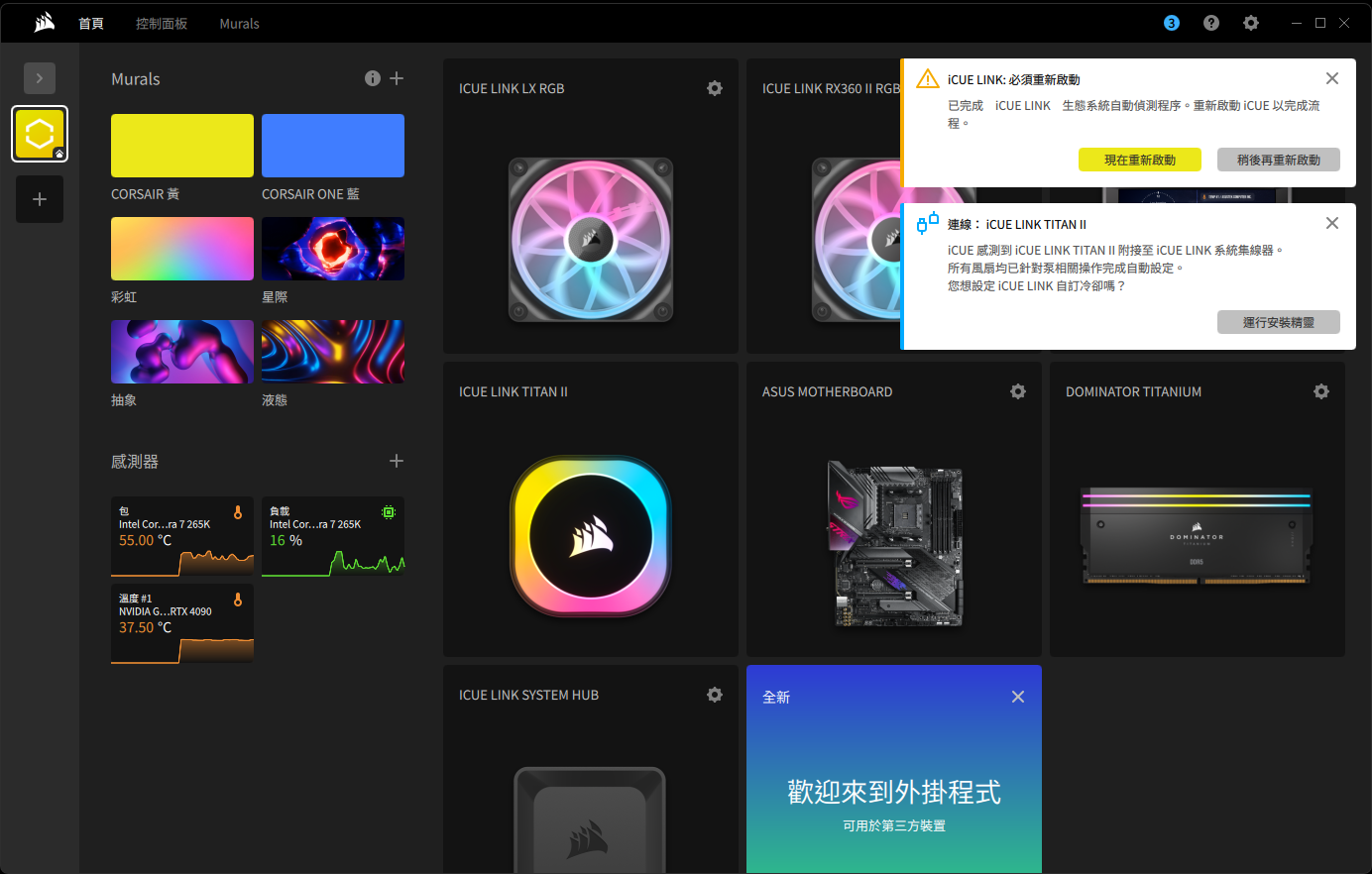Screen dimensions: 1372x874
Task: Click the Murals info icon
Action: pos(373,78)
